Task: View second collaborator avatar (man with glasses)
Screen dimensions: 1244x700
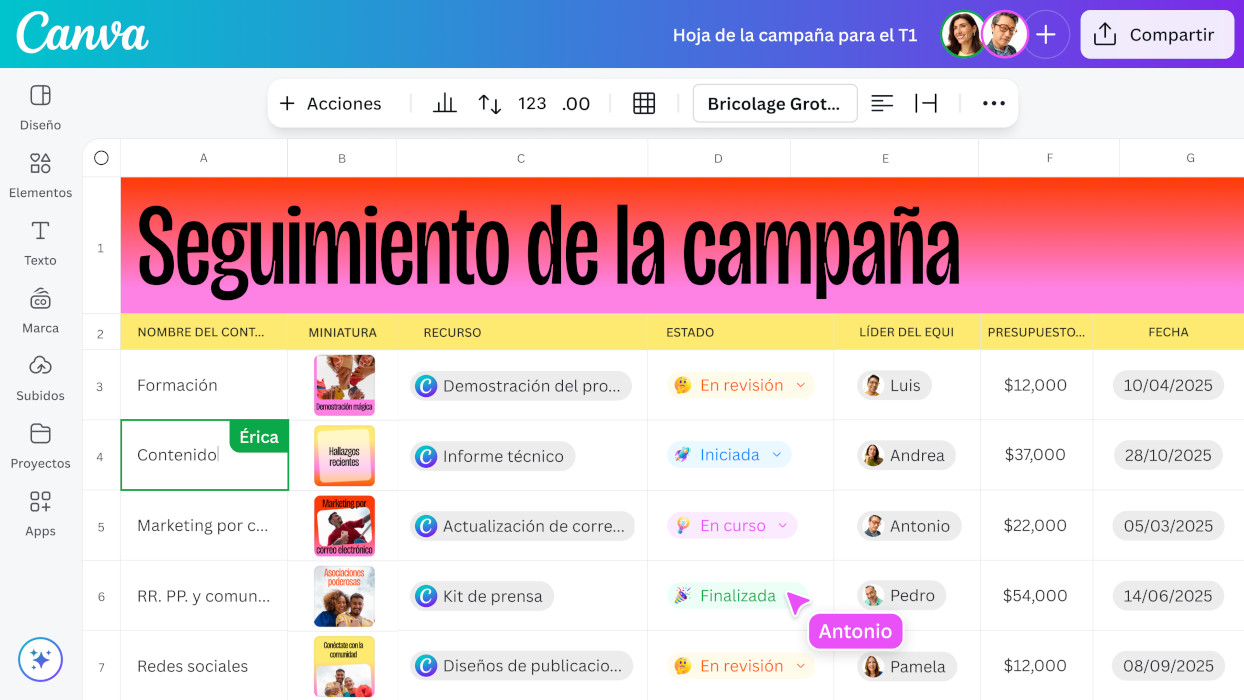Action: 1004,35
